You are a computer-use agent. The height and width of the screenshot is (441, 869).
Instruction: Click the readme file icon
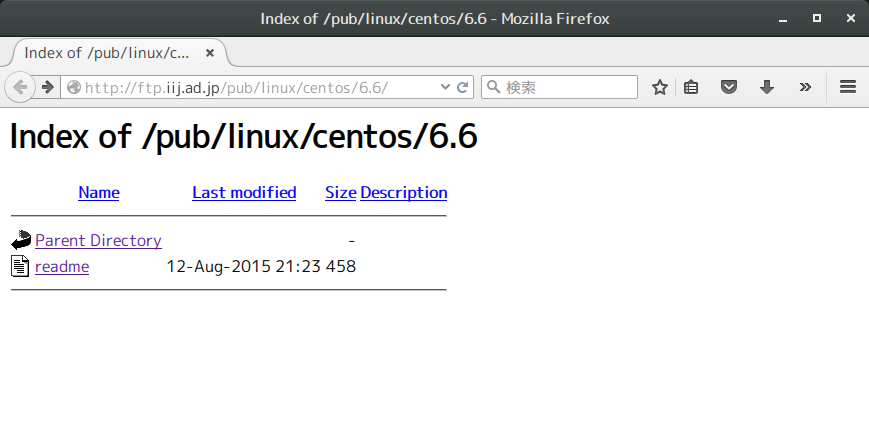pos(21,266)
